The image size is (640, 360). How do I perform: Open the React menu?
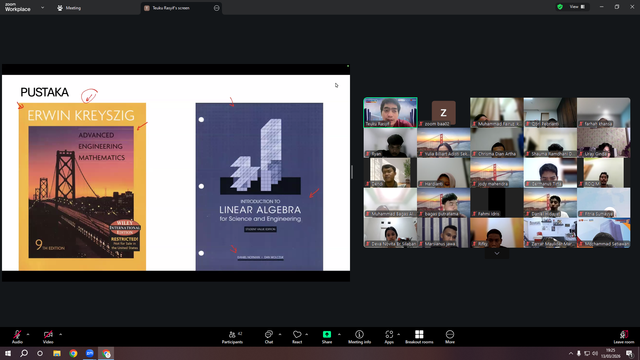(297, 337)
